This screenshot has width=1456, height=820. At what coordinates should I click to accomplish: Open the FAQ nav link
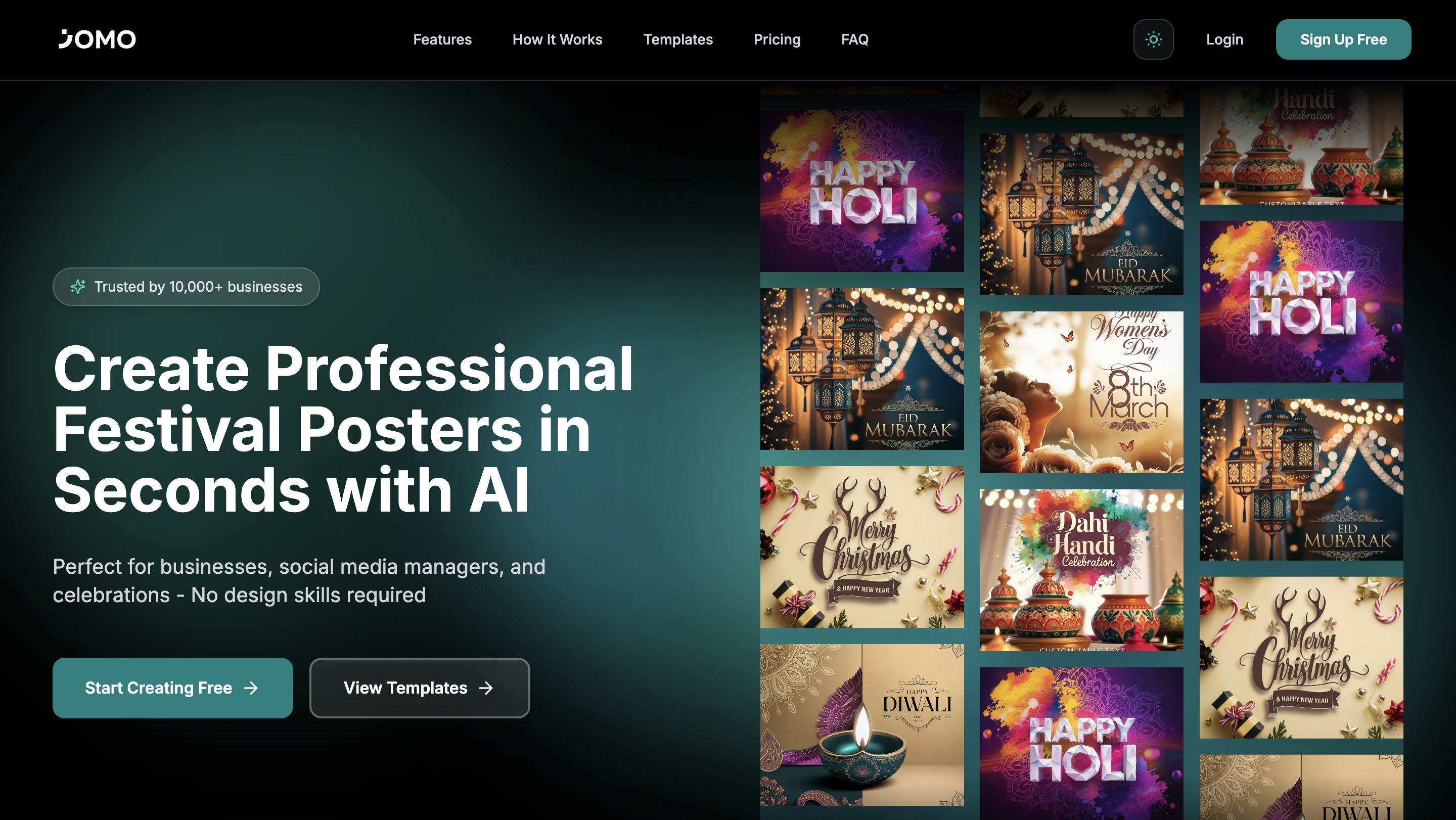854,39
